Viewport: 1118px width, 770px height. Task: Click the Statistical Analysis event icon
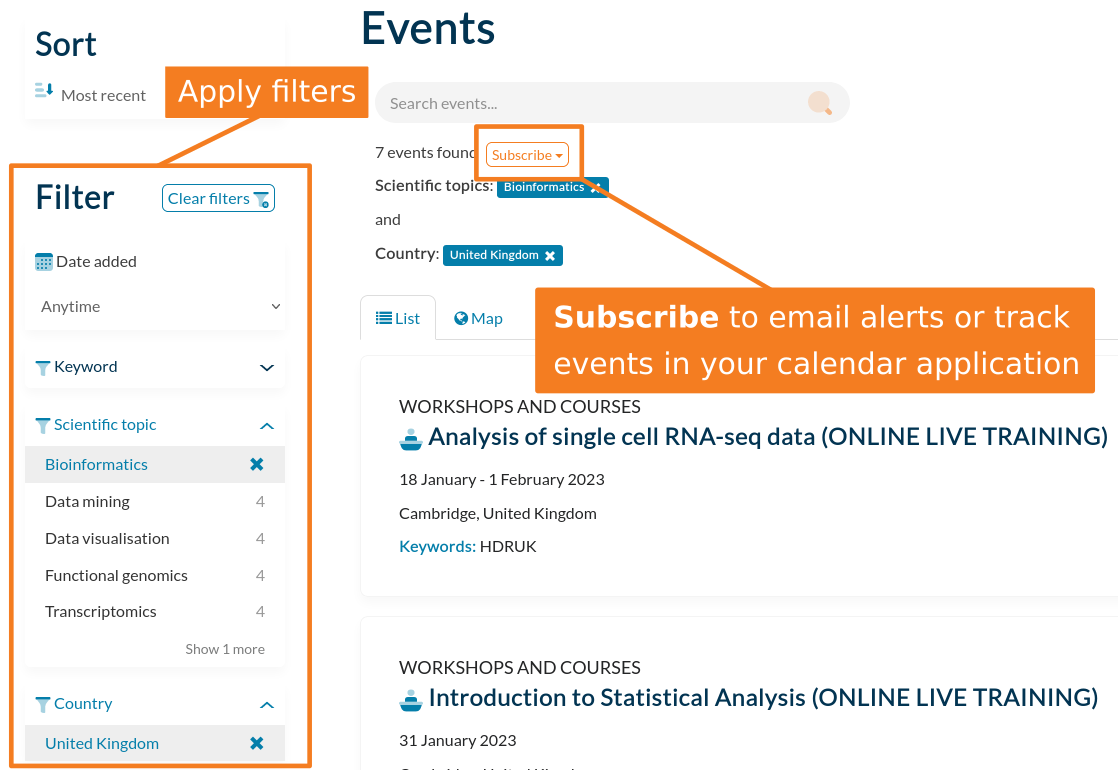(411, 698)
